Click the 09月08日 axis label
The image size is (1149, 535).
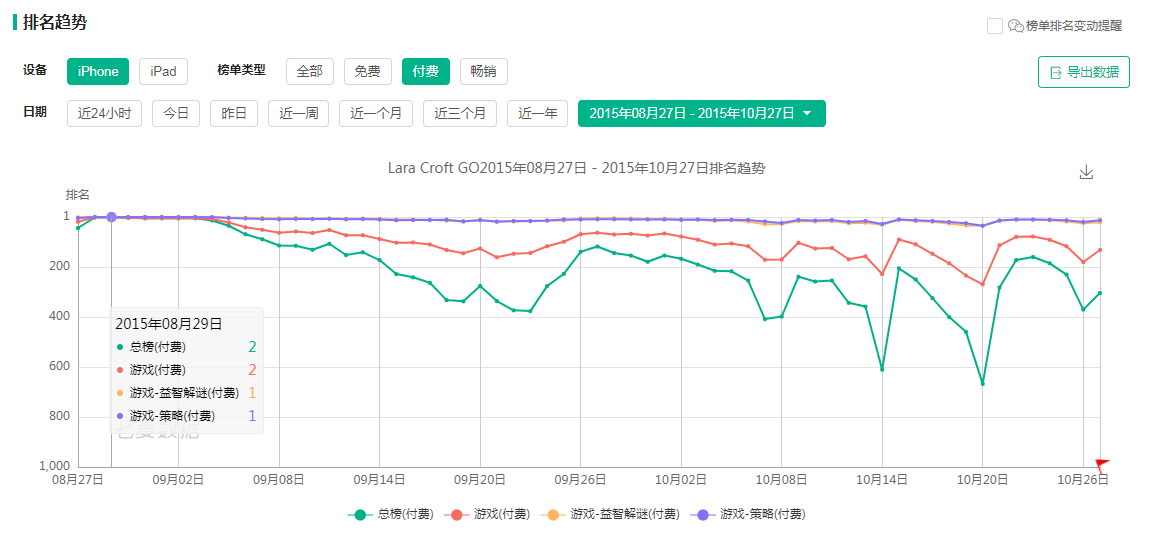pyautogui.click(x=279, y=480)
